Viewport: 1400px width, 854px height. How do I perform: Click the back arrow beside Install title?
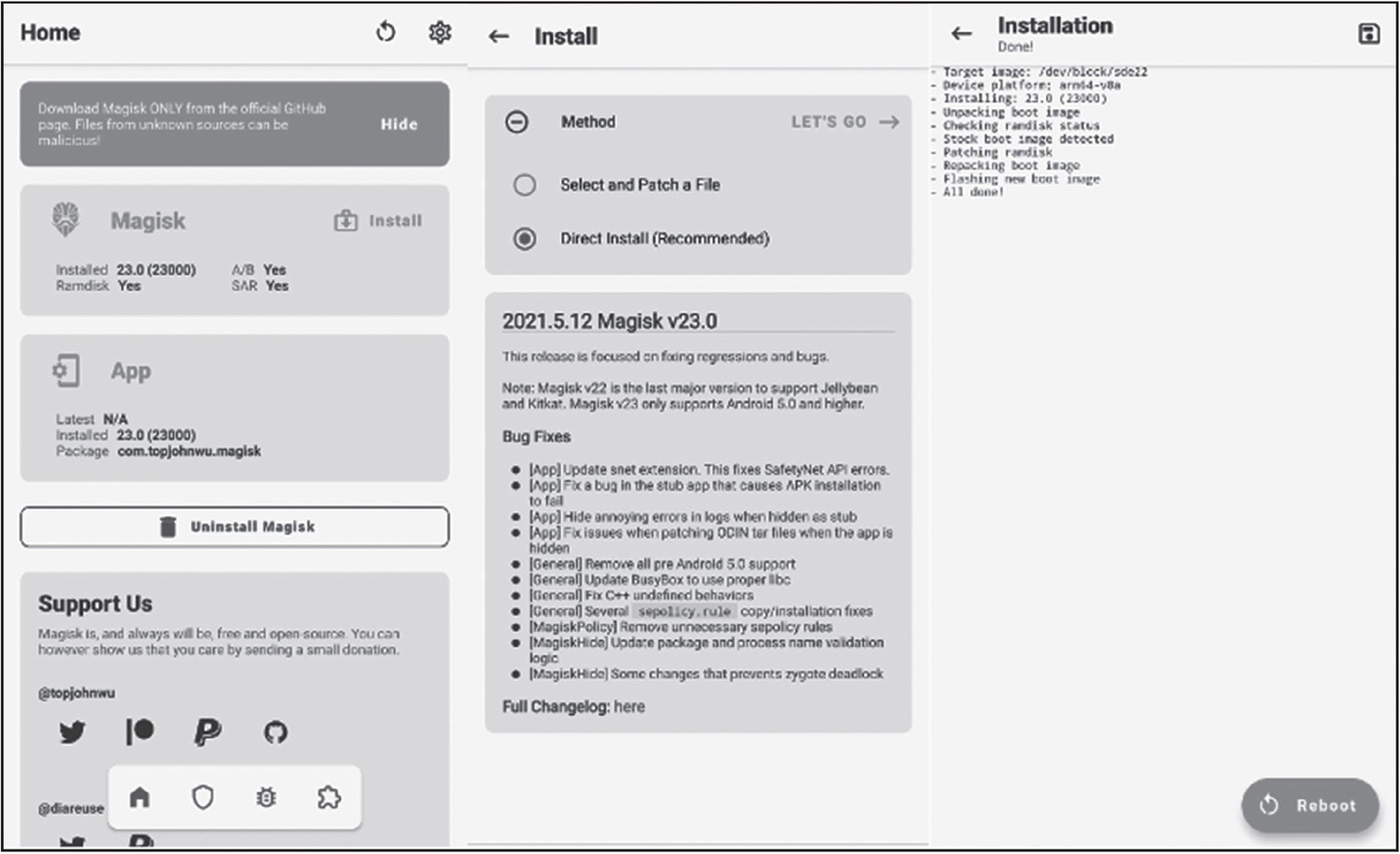[499, 37]
